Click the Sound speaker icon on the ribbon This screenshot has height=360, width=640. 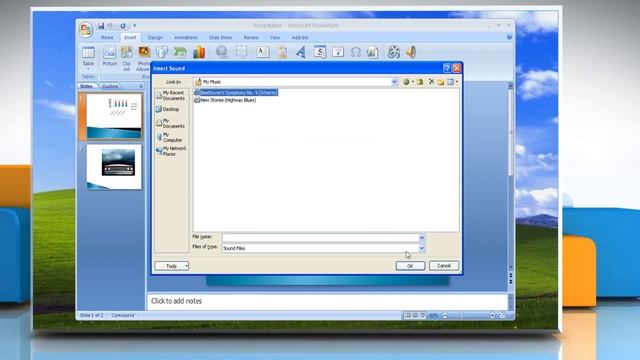pos(411,52)
